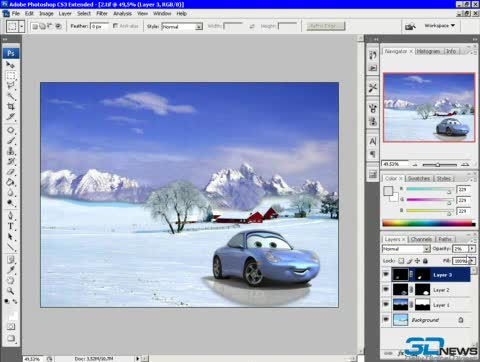The image size is (480, 362).
Task: Select the Clone Stamp tool
Action: (x=11, y=151)
